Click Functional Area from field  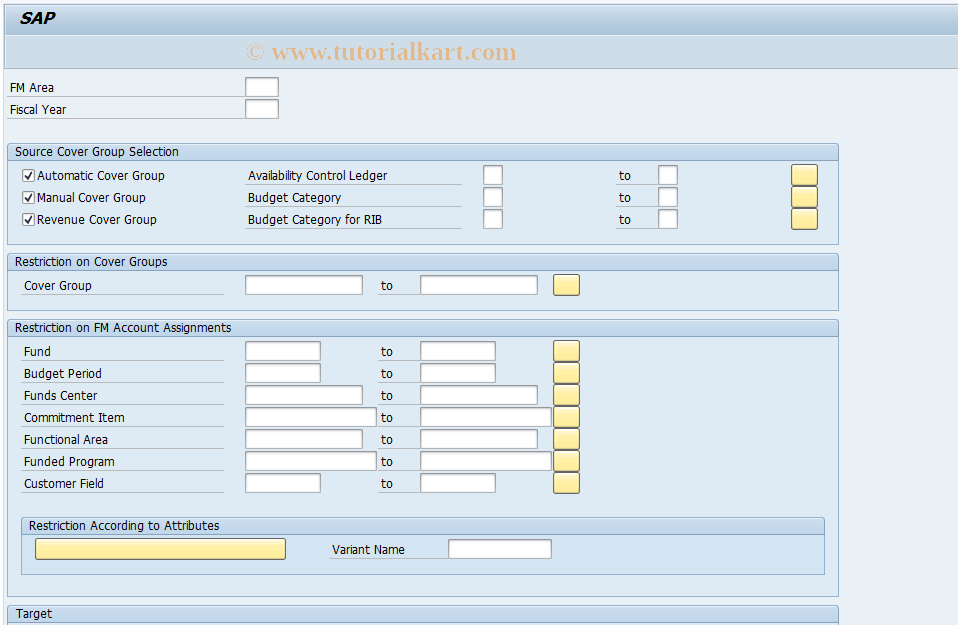(x=304, y=439)
